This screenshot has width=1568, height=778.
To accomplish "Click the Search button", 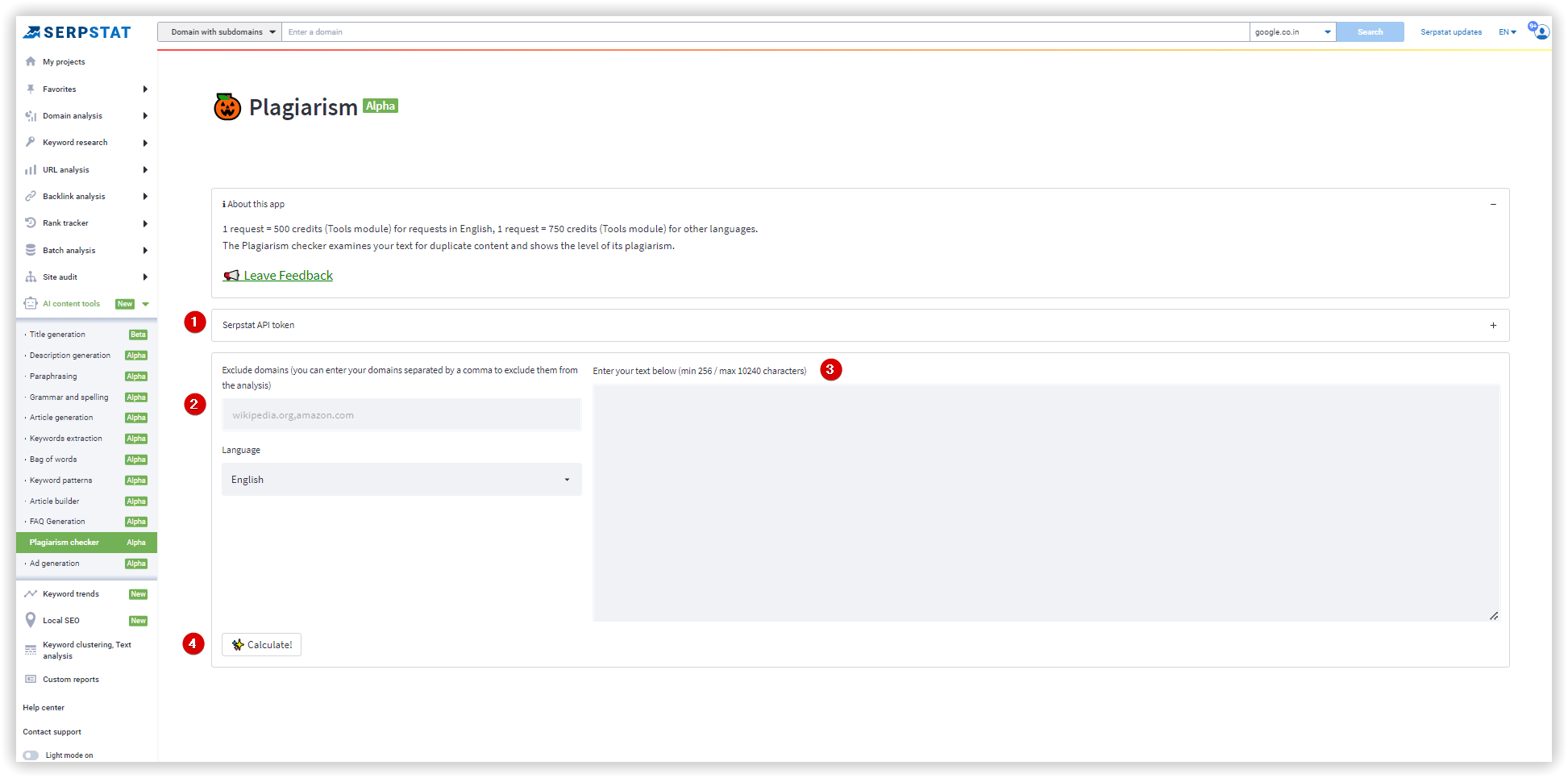I will [1370, 32].
